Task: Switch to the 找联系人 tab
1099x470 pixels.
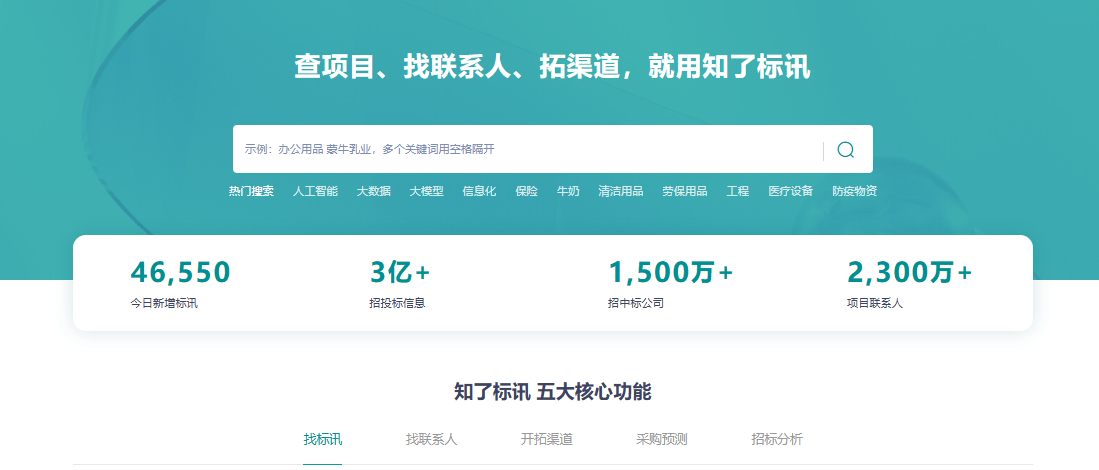Action: point(431,440)
